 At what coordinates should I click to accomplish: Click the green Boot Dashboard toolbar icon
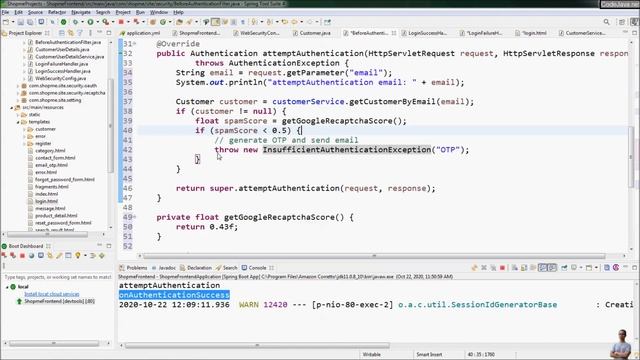pos(64,22)
